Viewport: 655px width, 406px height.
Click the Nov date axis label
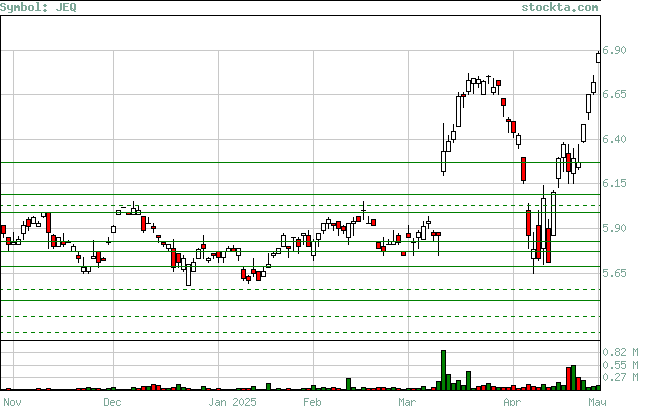(x=12, y=402)
